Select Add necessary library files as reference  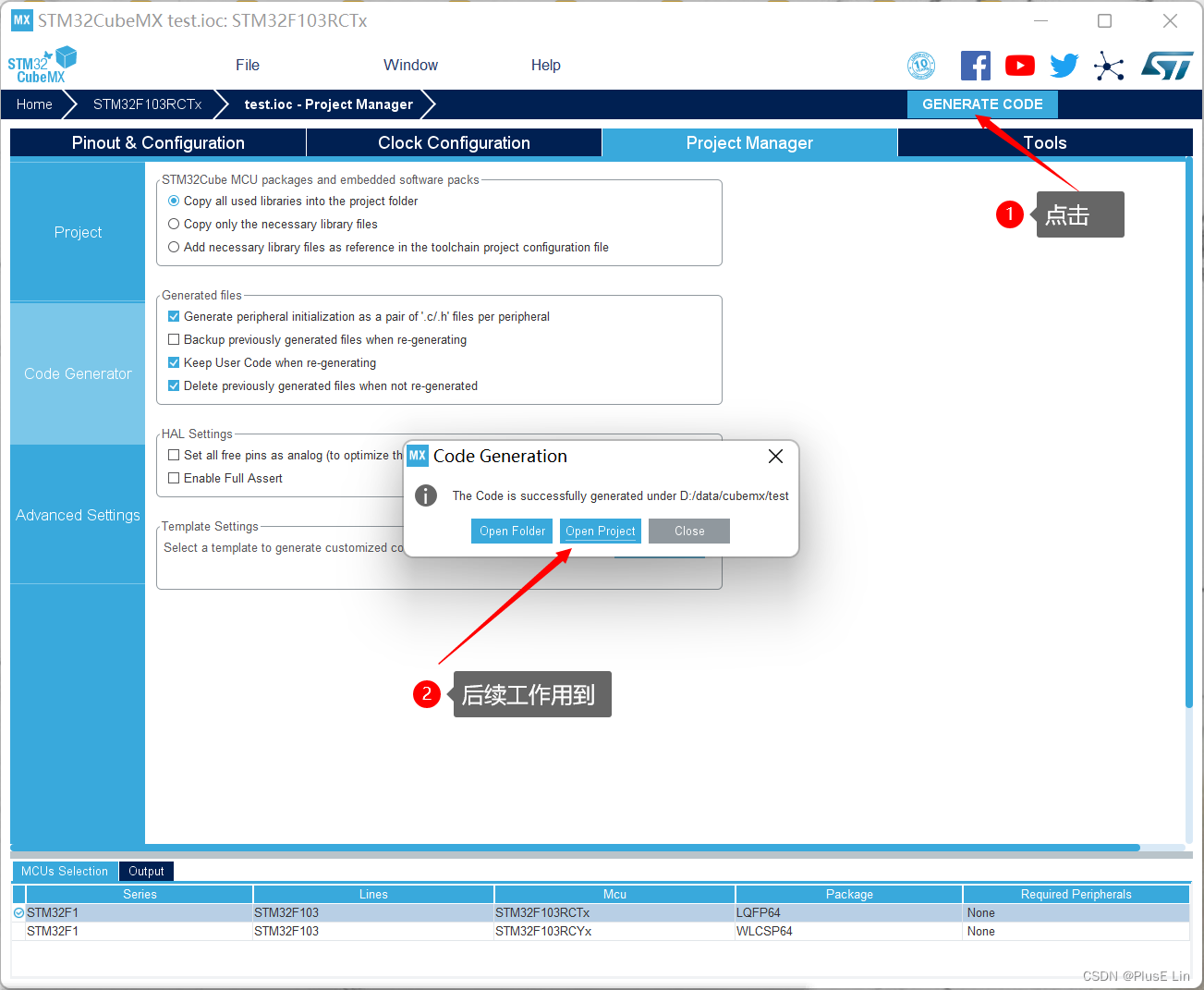[x=174, y=247]
